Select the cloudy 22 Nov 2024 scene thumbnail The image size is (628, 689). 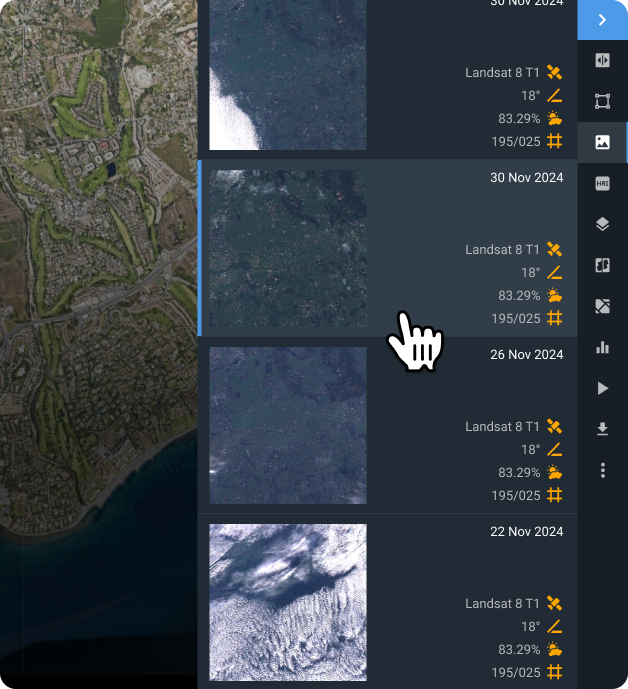click(x=288, y=602)
